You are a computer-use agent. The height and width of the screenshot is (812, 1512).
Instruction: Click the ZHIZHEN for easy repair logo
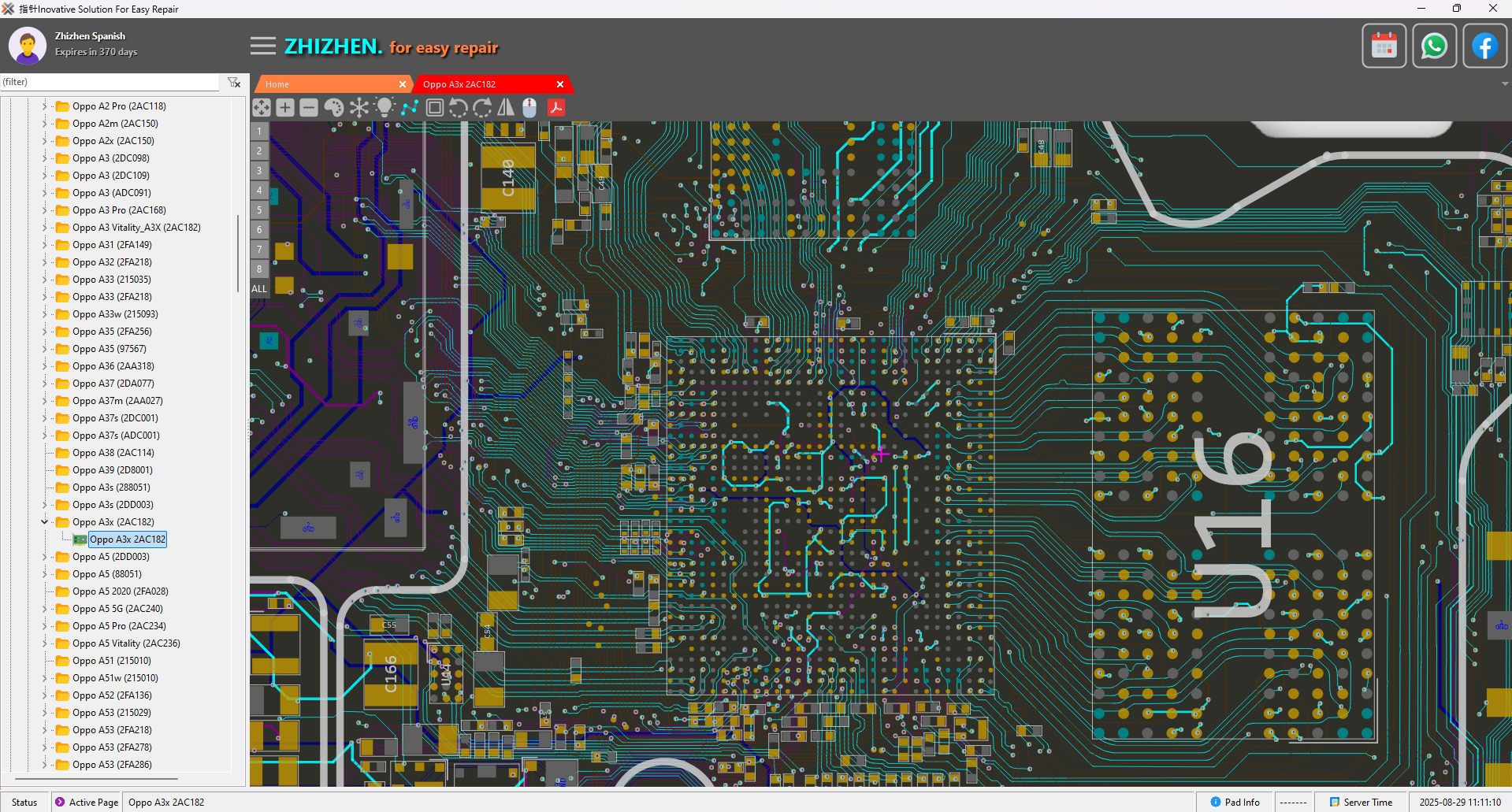392,47
